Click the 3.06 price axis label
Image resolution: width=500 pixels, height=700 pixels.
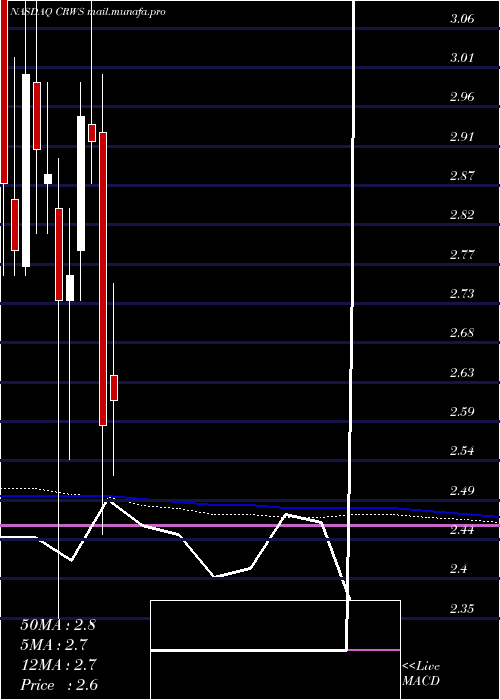point(462,19)
